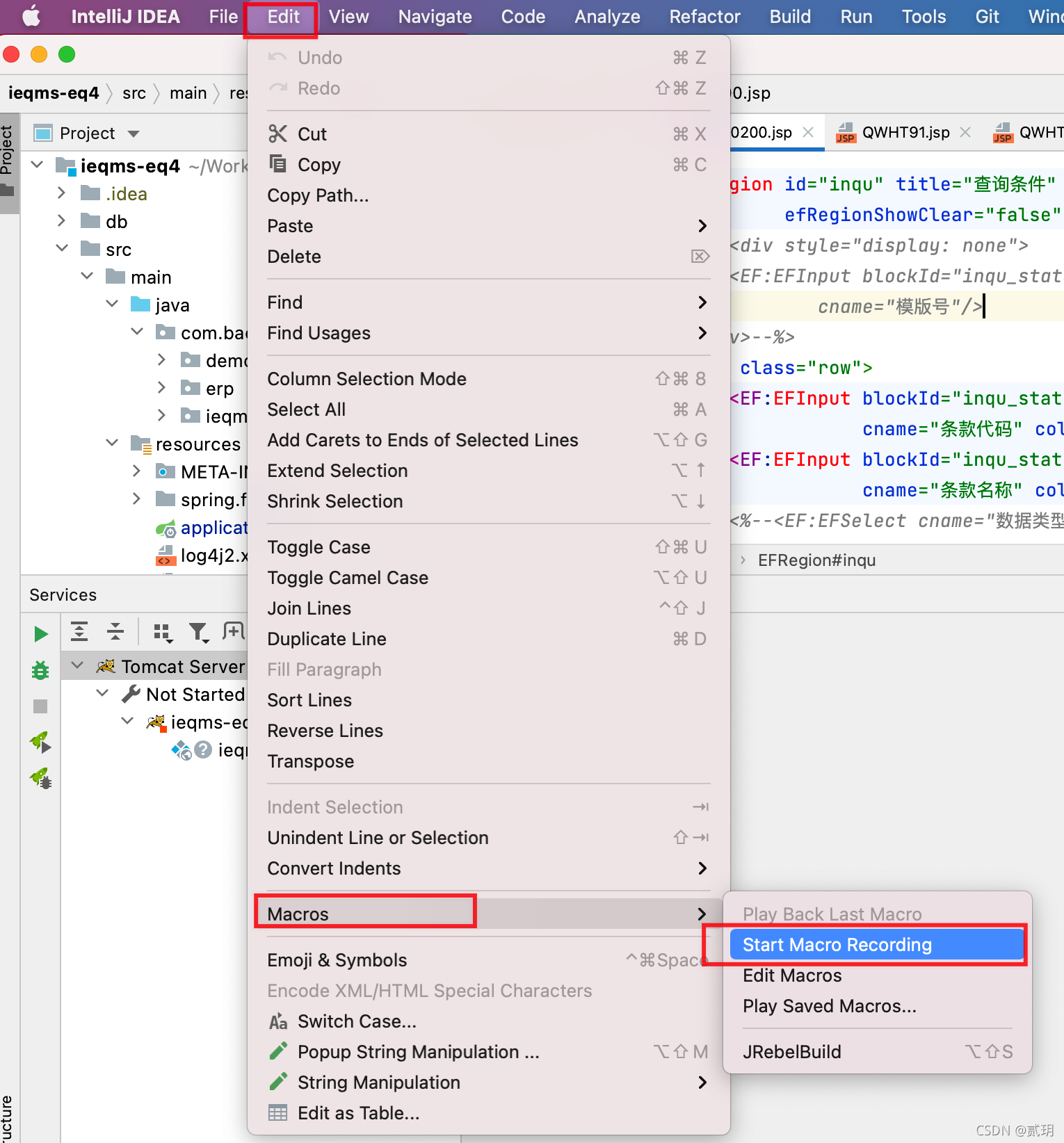Open the Macros submenu

[x=488, y=914]
